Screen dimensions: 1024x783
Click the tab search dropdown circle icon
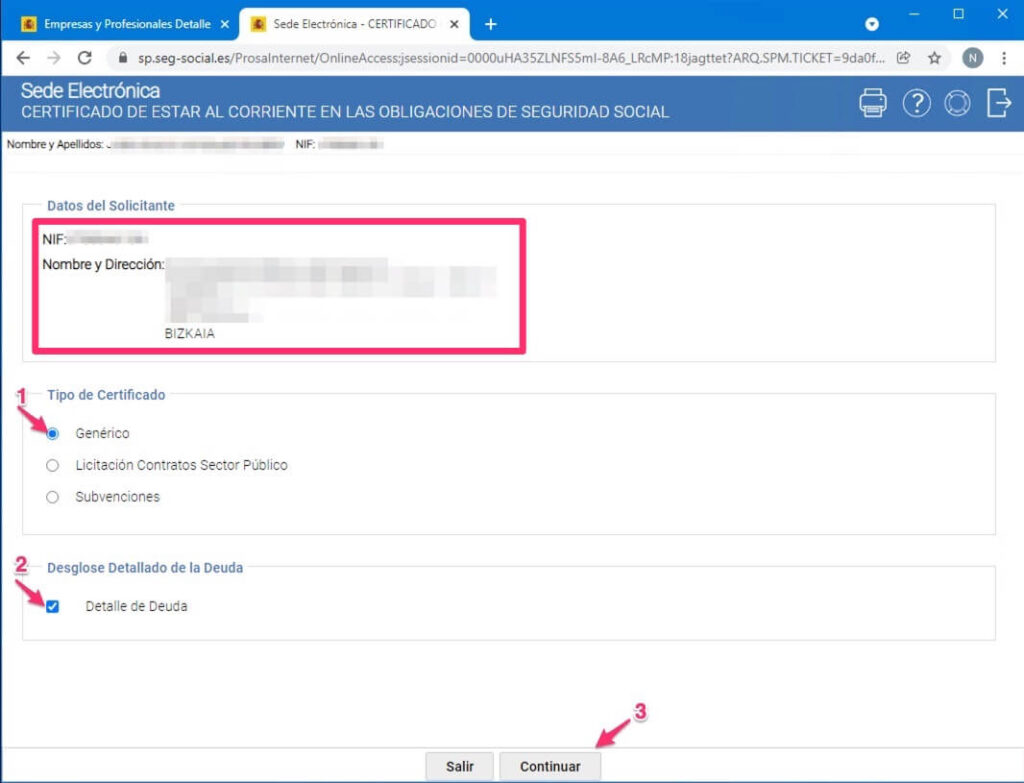pyautogui.click(x=872, y=24)
